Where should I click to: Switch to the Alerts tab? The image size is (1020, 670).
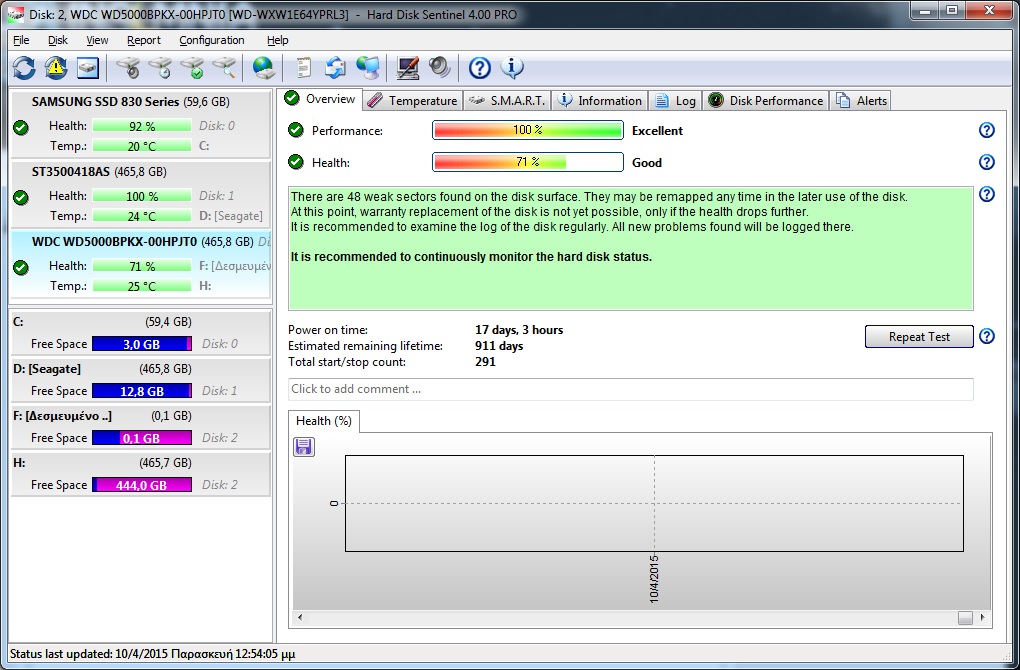[x=861, y=101]
